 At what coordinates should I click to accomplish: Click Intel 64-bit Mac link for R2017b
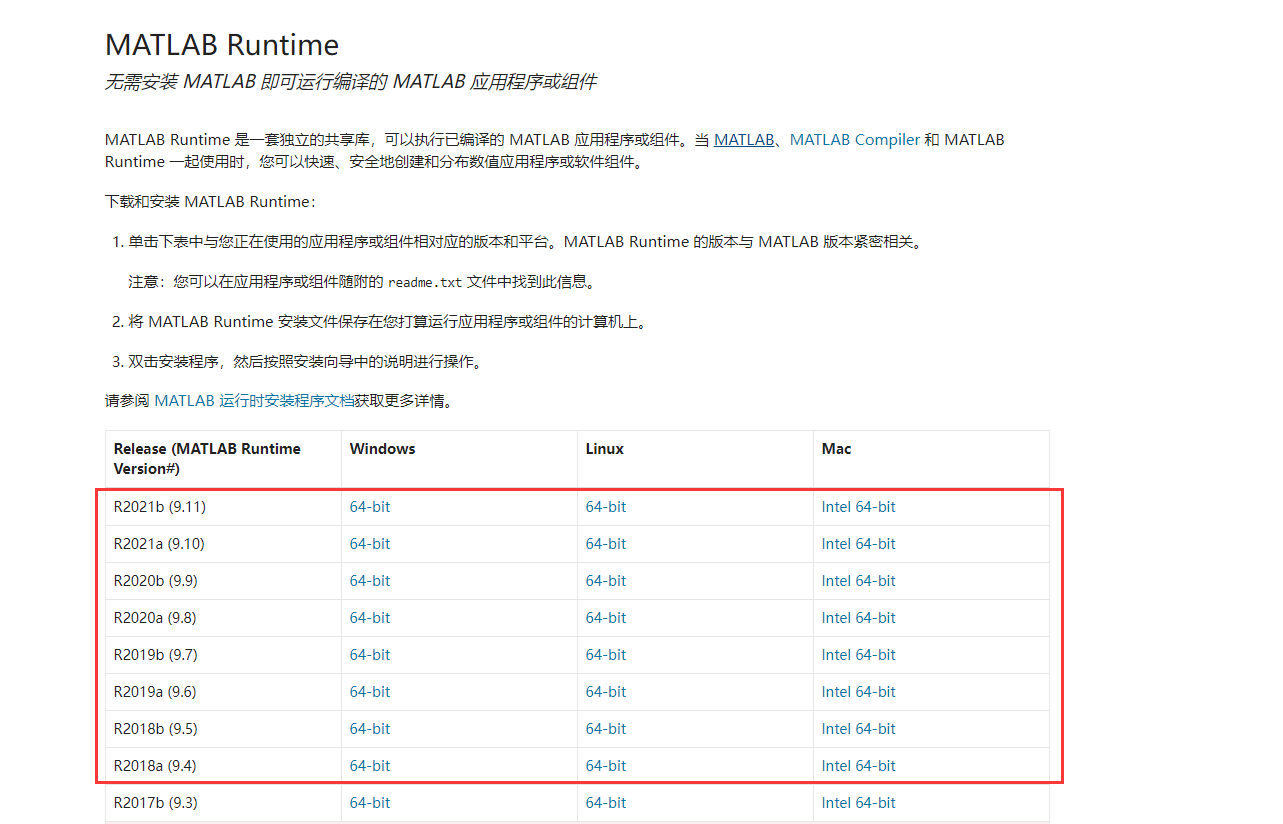tap(858, 802)
